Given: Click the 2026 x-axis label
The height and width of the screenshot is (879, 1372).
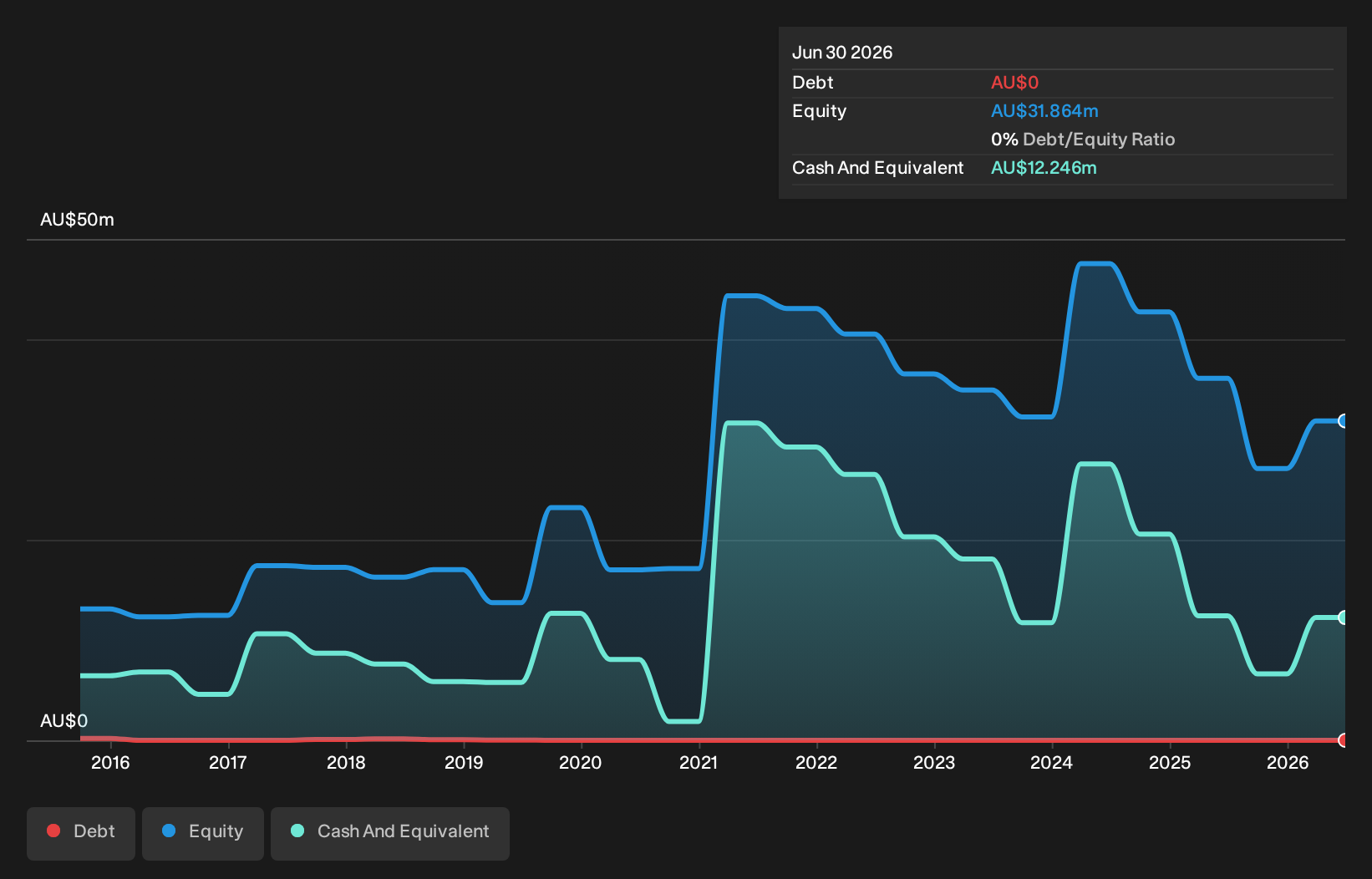Looking at the screenshot, I should click(x=1288, y=762).
